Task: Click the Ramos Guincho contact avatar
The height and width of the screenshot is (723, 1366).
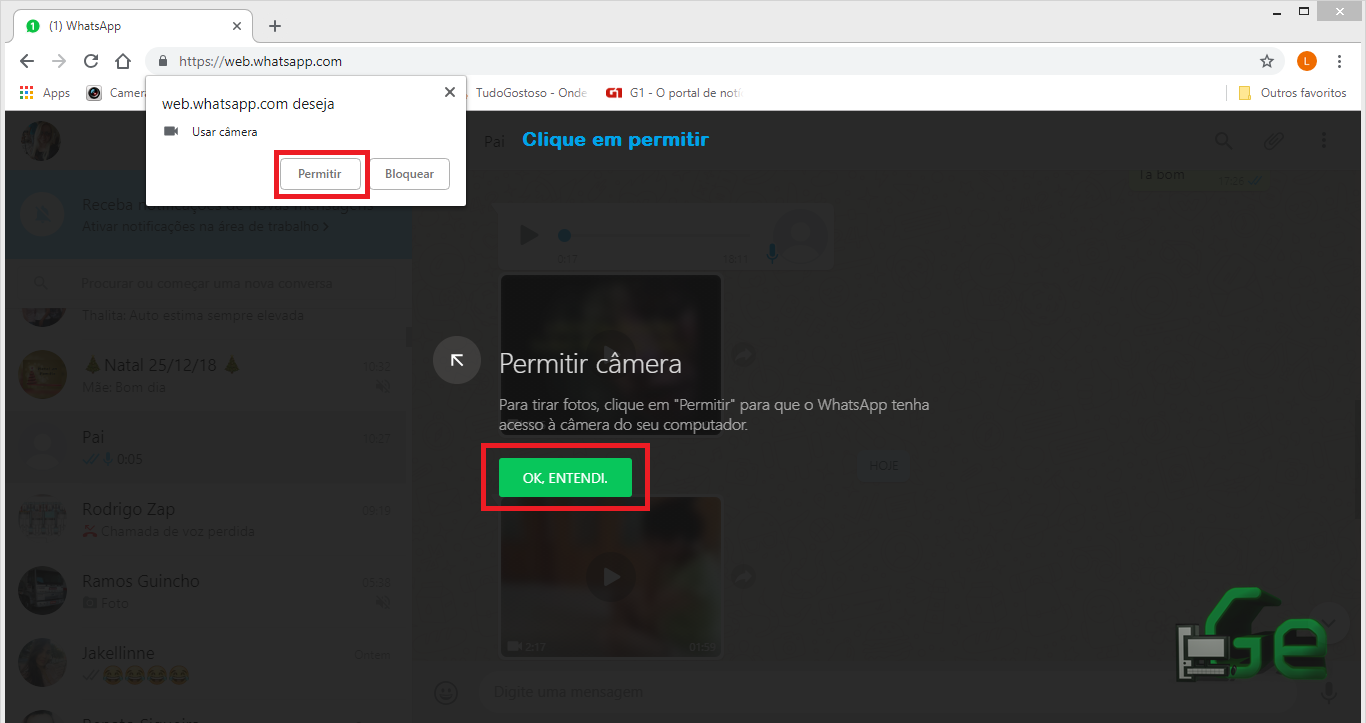Action: [x=43, y=592]
